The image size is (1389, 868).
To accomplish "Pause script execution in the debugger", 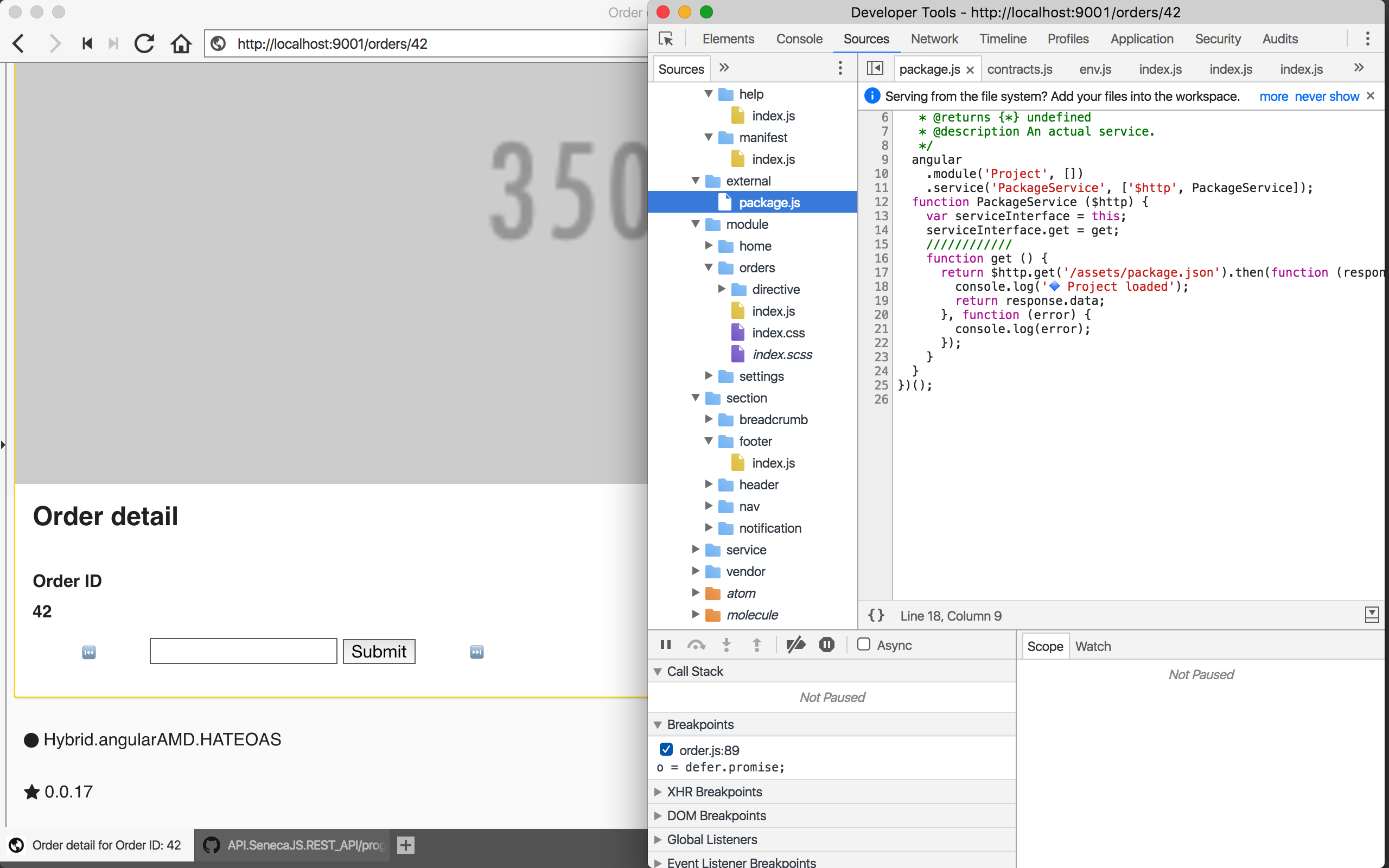I will pos(666,644).
